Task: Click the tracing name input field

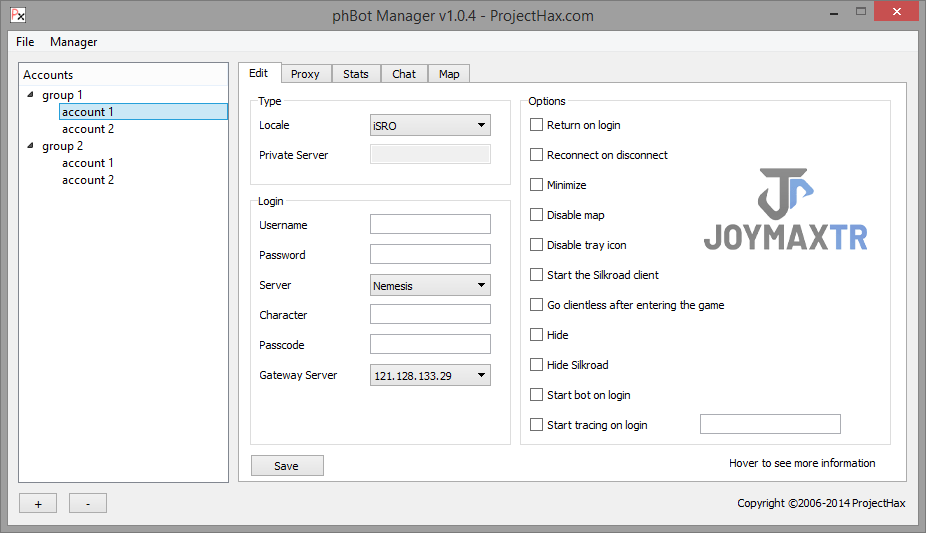Action: click(x=770, y=424)
